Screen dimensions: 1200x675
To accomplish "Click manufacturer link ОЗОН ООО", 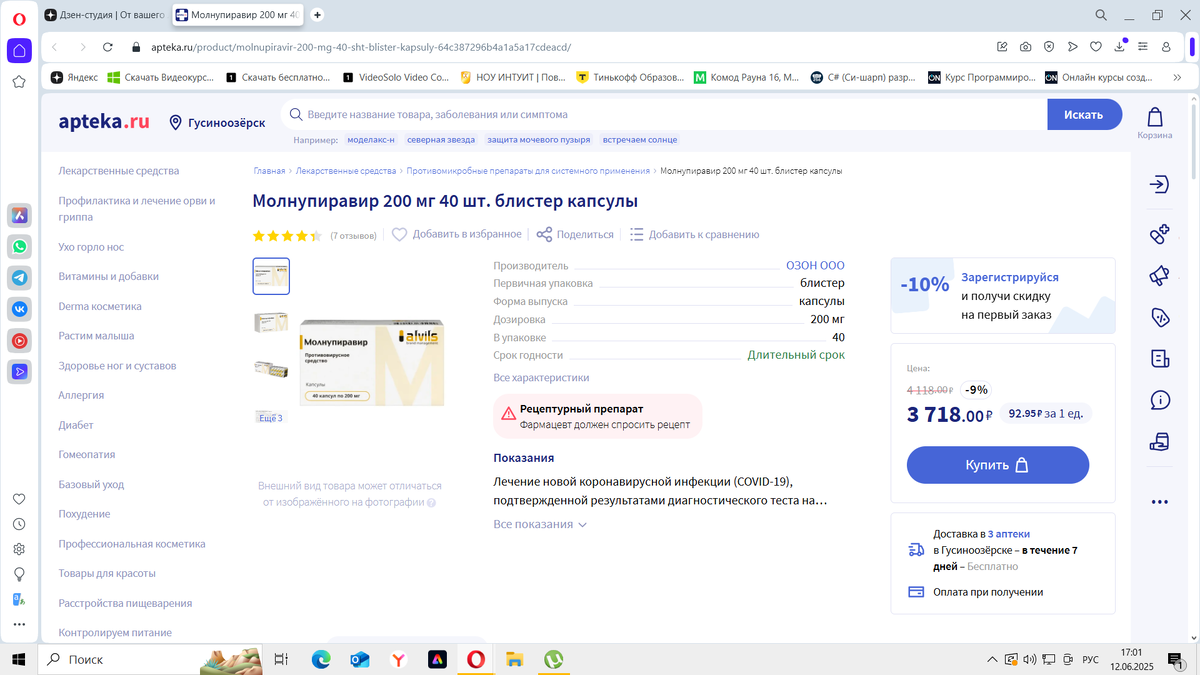I will tap(815, 265).
